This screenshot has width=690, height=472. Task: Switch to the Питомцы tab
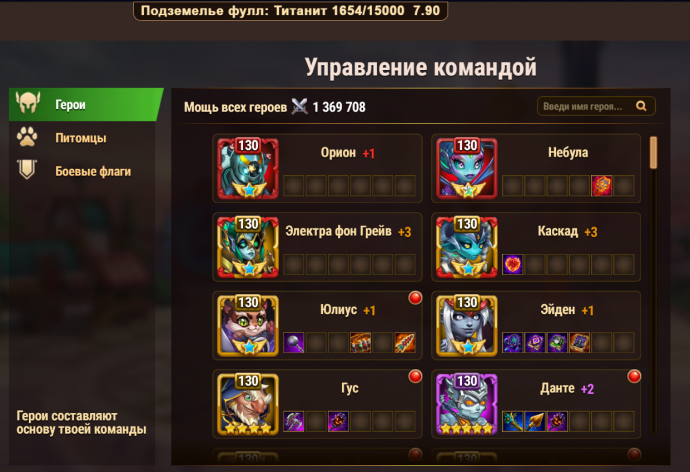(81, 138)
